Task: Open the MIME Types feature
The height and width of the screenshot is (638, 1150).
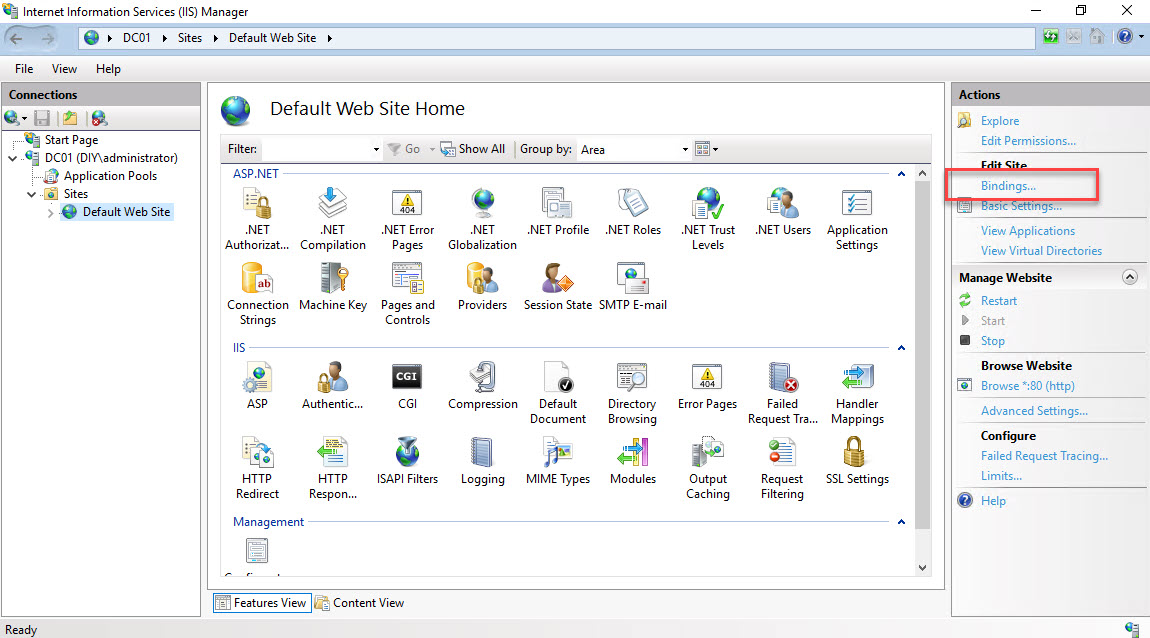Action: pos(557,461)
